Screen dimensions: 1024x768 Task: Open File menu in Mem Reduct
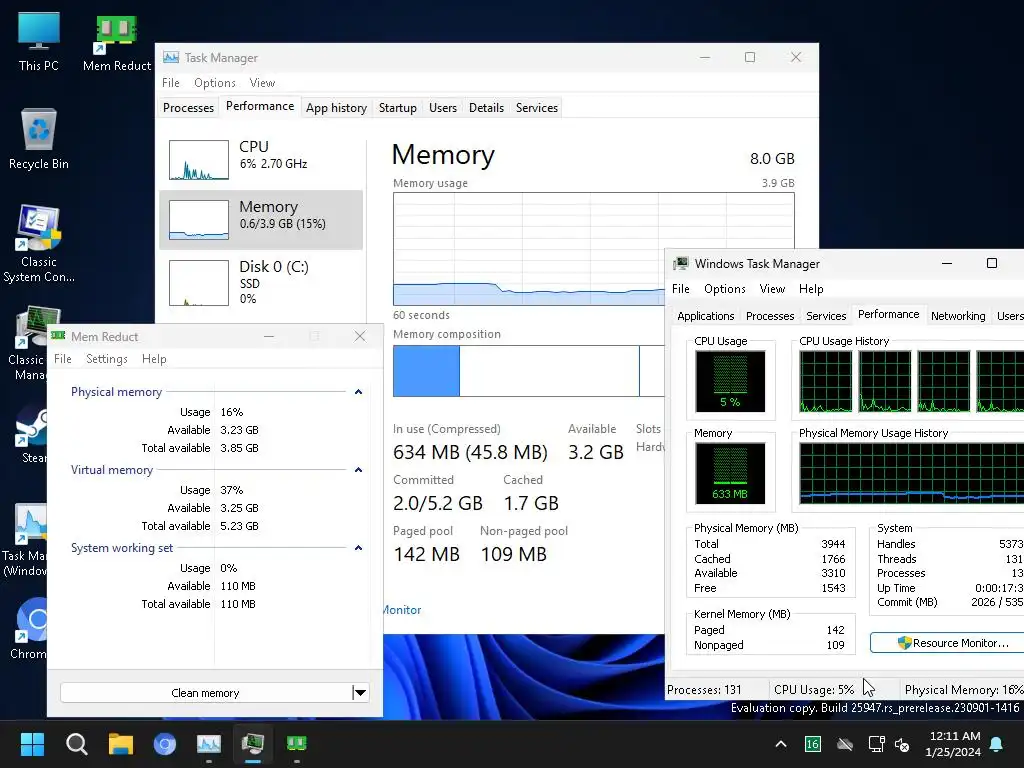pyautogui.click(x=63, y=359)
